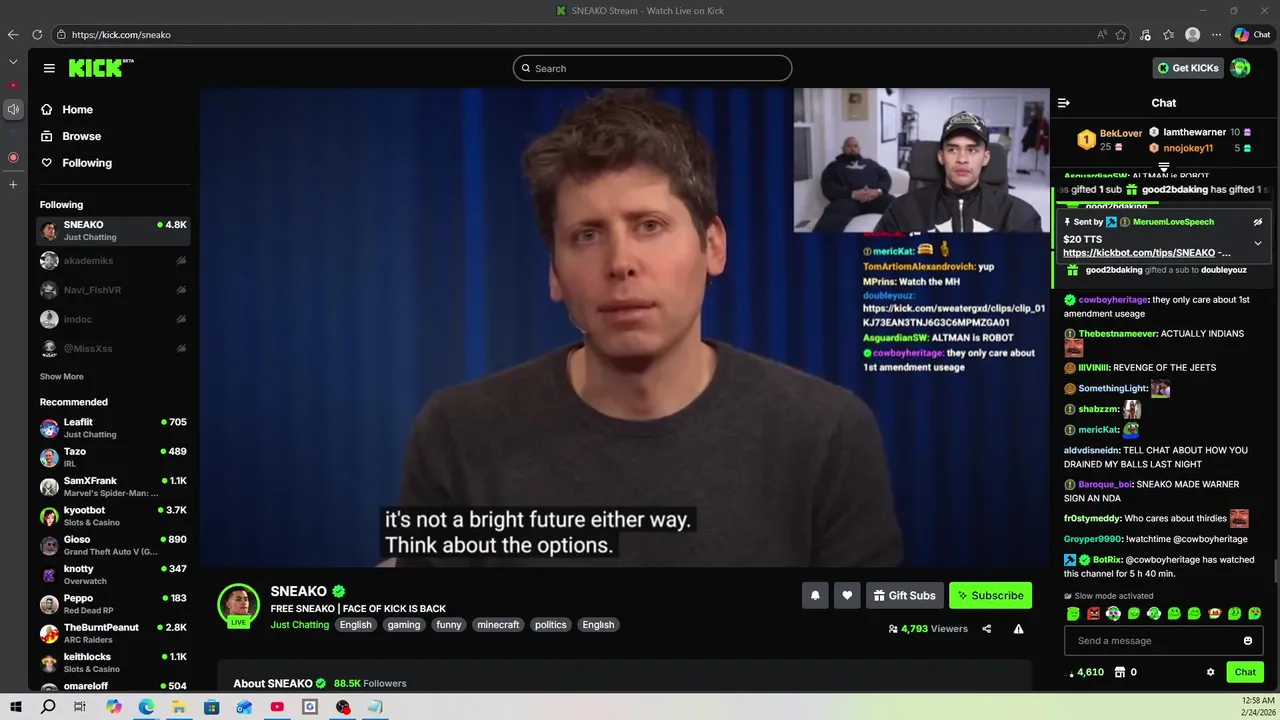Open the Home page
This screenshot has width=1280, height=720.
coord(77,109)
